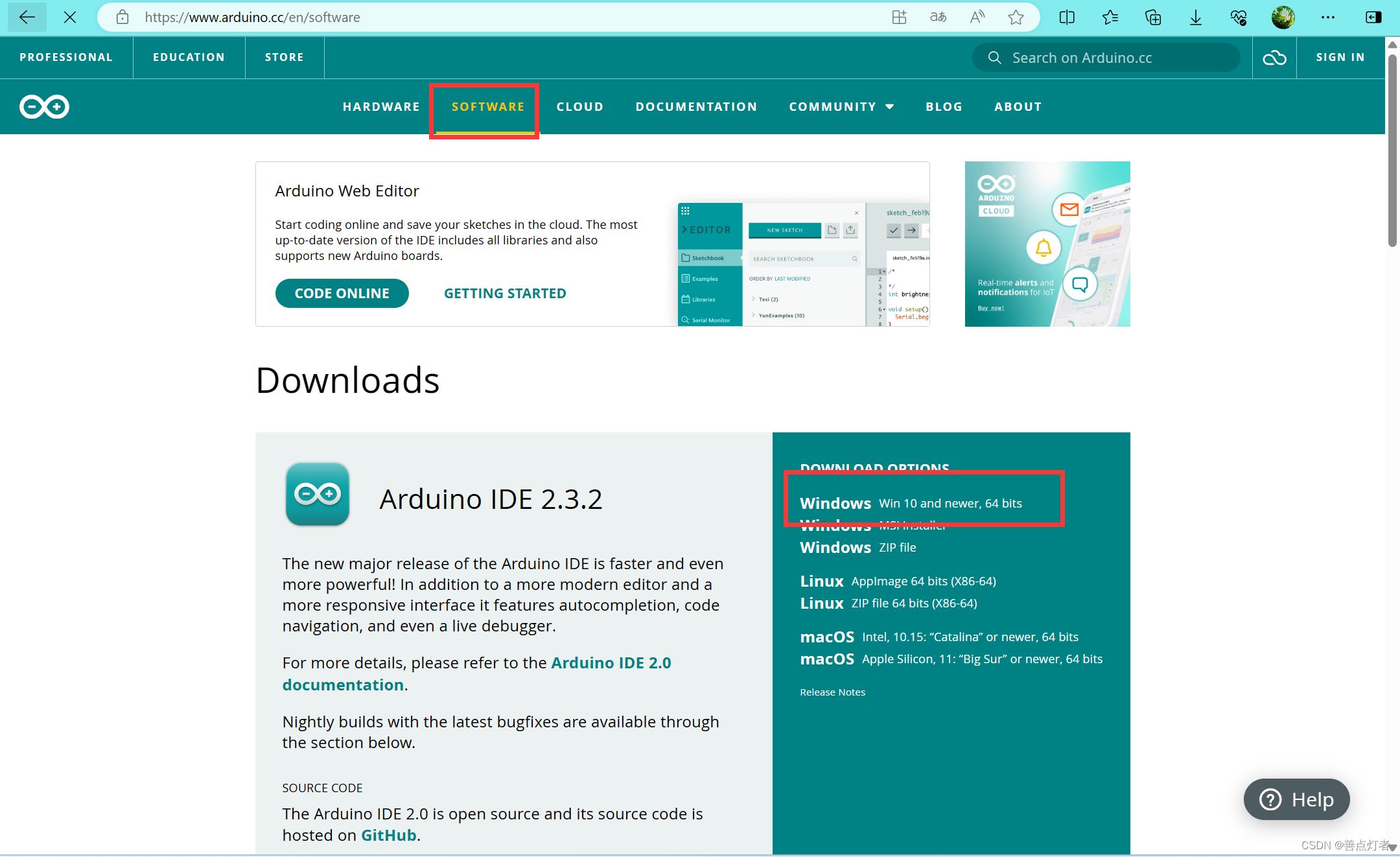The image size is (1400, 857).
Task: Open the Documentation menu item
Action: click(696, 106)
